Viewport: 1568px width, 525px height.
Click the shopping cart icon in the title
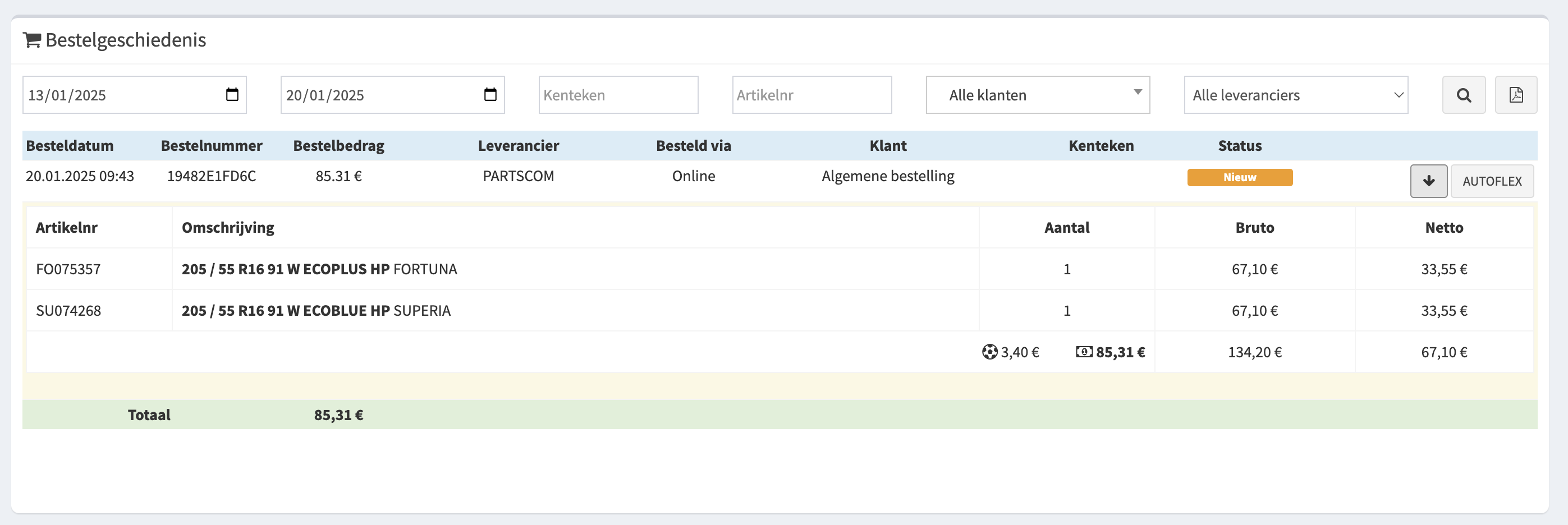pyautogui.click(x=31, y=40)
